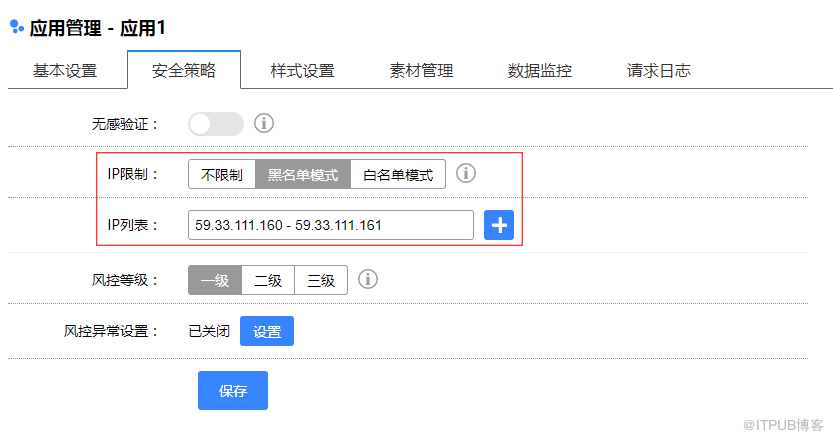The height and width of the screenshot is (440, 833).
Task: Click the IP列表 input field
Action: (330, 225)
